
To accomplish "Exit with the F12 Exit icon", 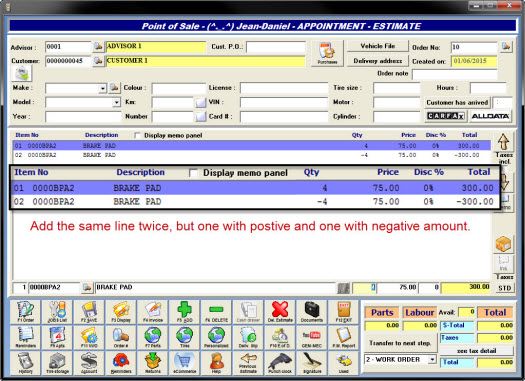I will (x=344, y=312).
